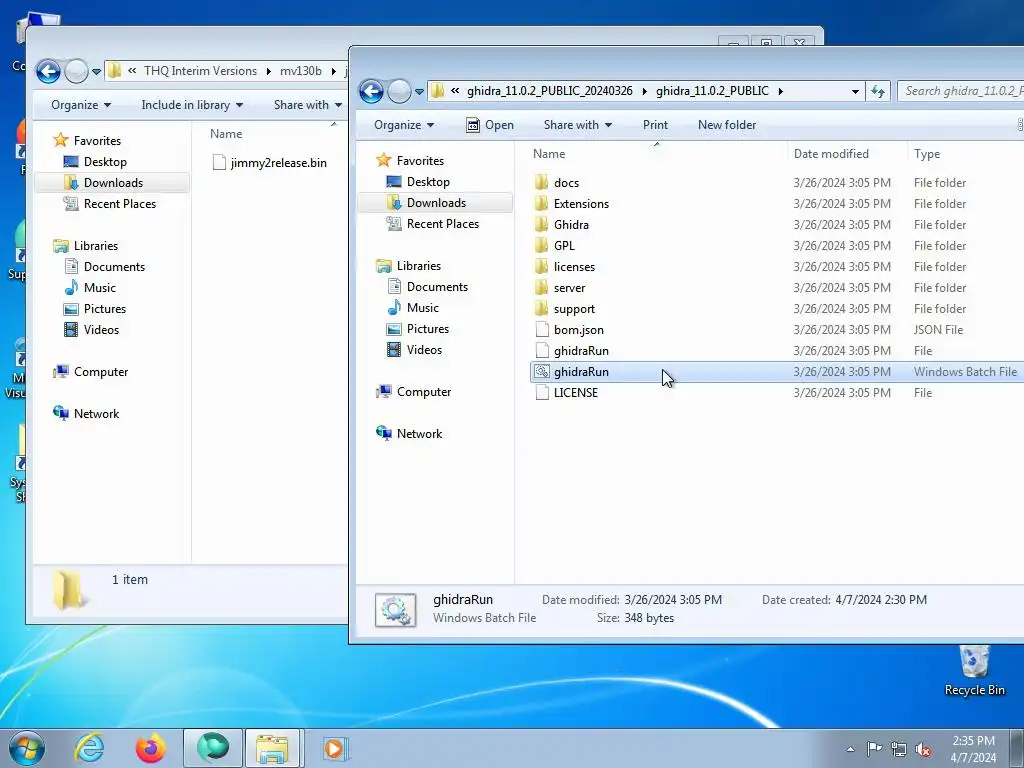Expand ghidra_11.0.2_PUBLIC_20240326 breadcrumb arrow

pos(645,91)
